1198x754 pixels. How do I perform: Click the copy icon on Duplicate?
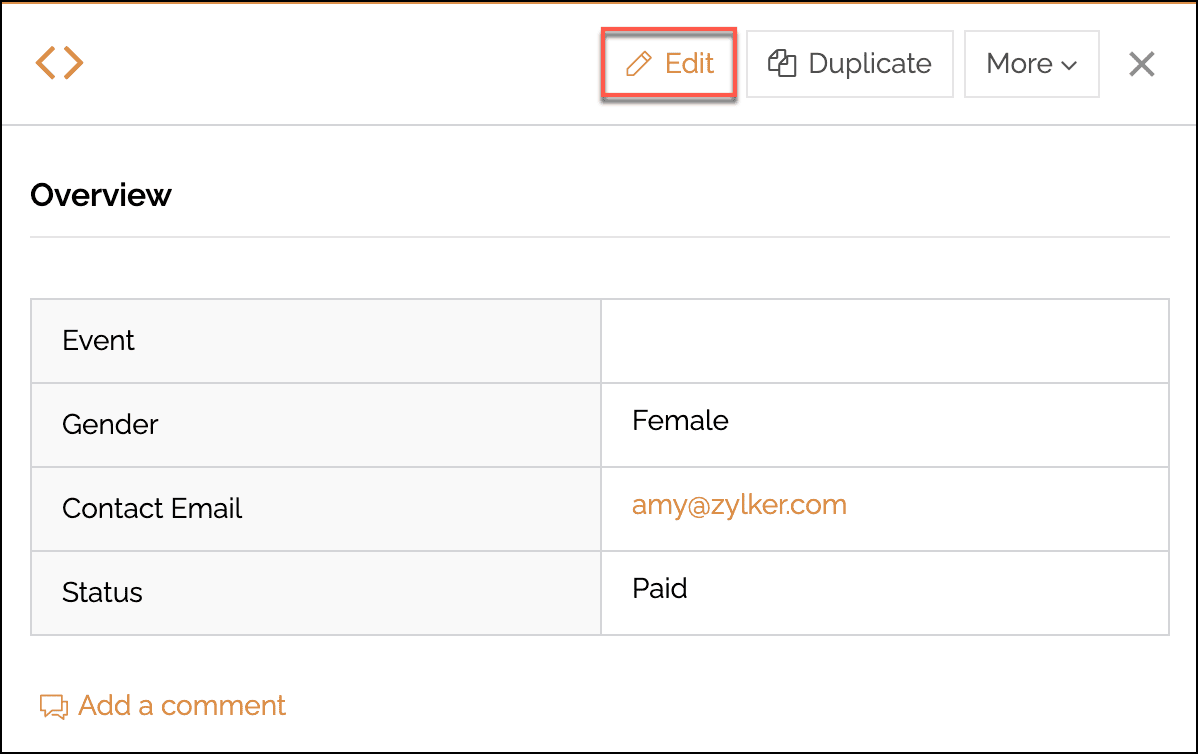click(x=781, y=64)
